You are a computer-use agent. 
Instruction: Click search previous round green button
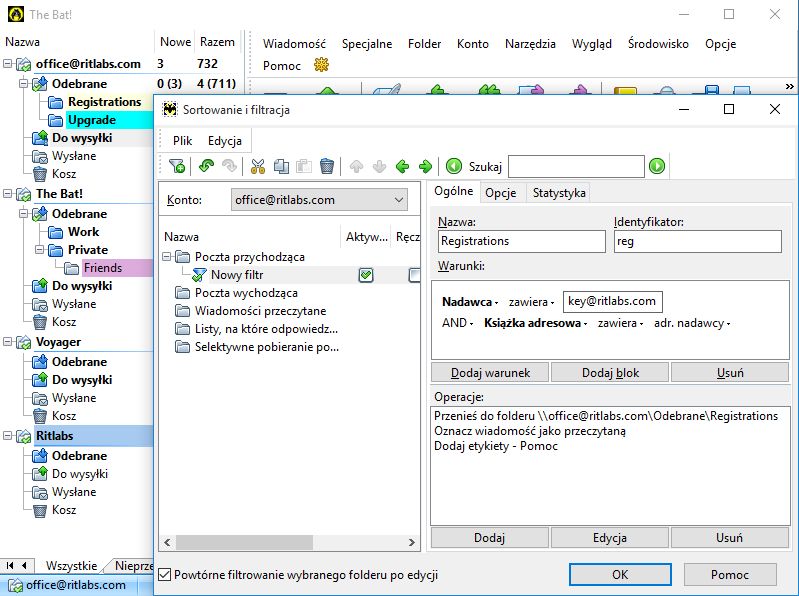click(x=454, y=166)
